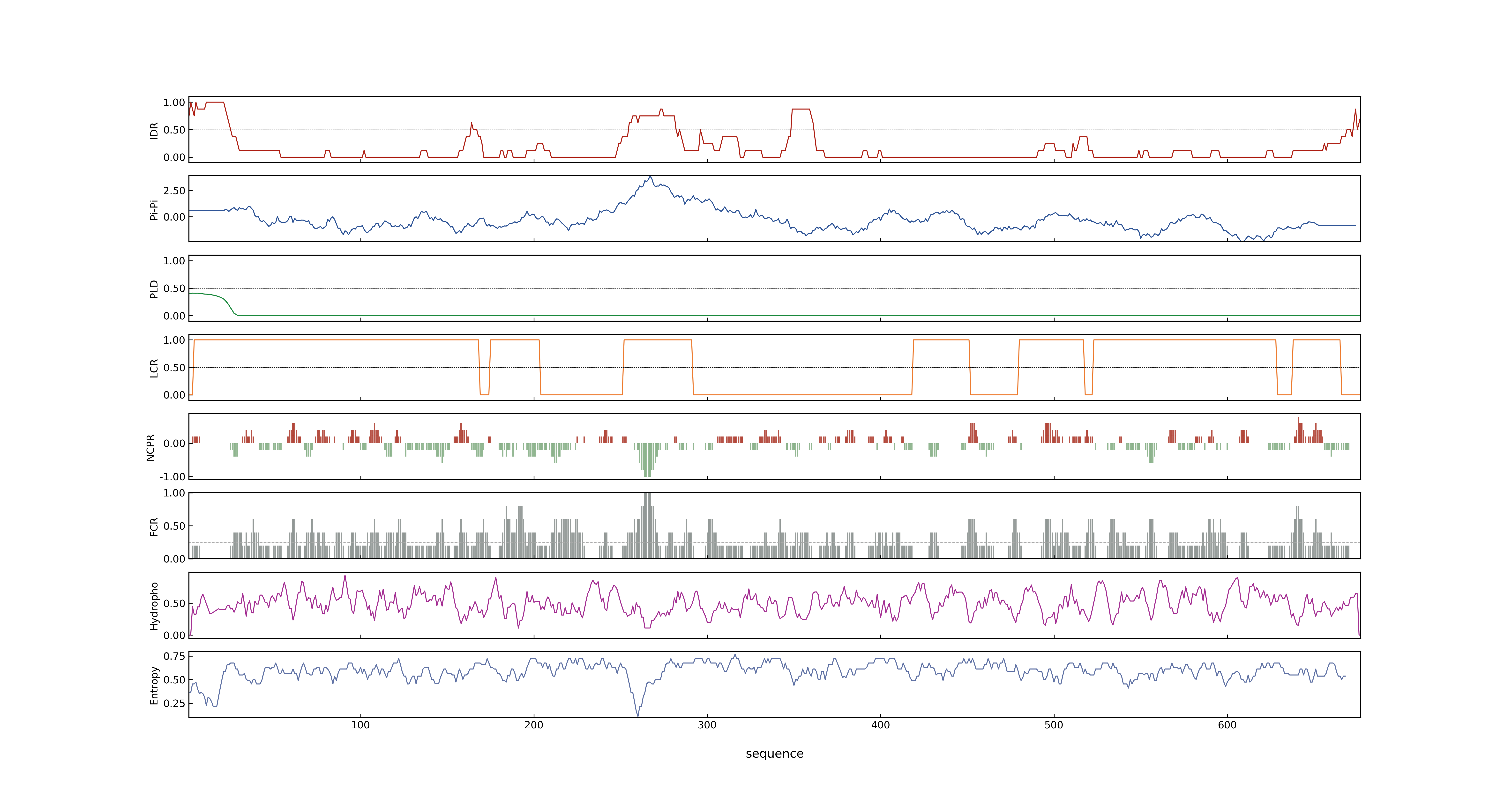The width and height of the screenshot is (1512, 806).
Task: Click the highest peak of the Pi-Pi curve
Action: pos(650,177)
